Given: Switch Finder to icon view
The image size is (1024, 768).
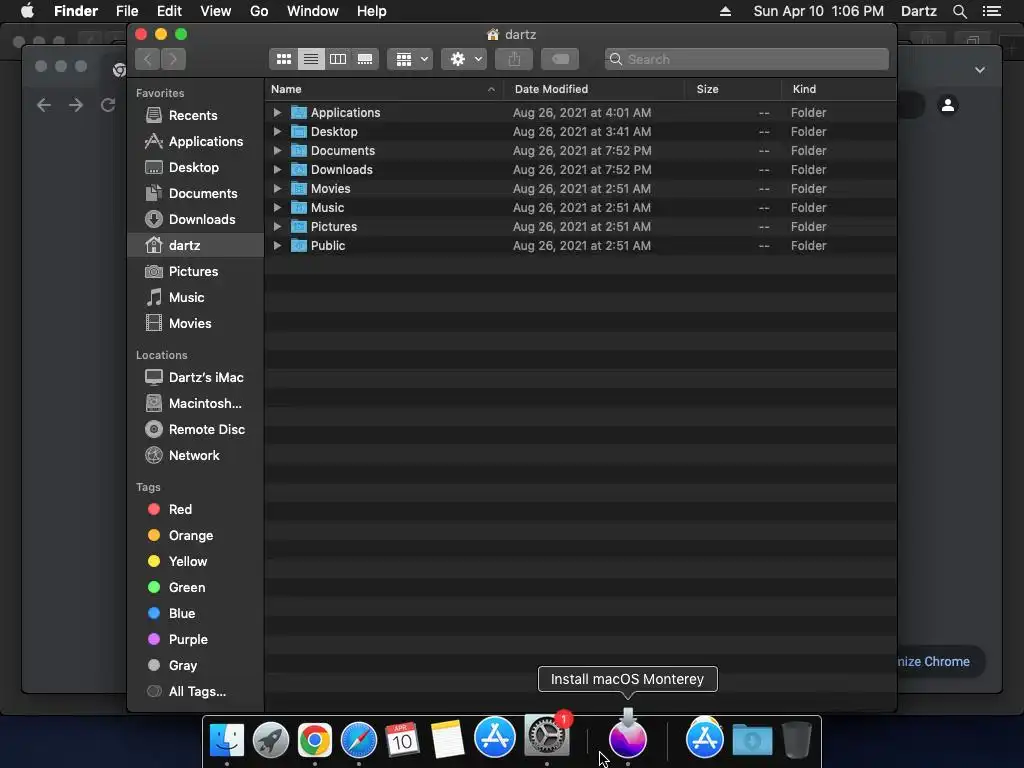Looking at the screenshot, I should [x=283, y=59].
